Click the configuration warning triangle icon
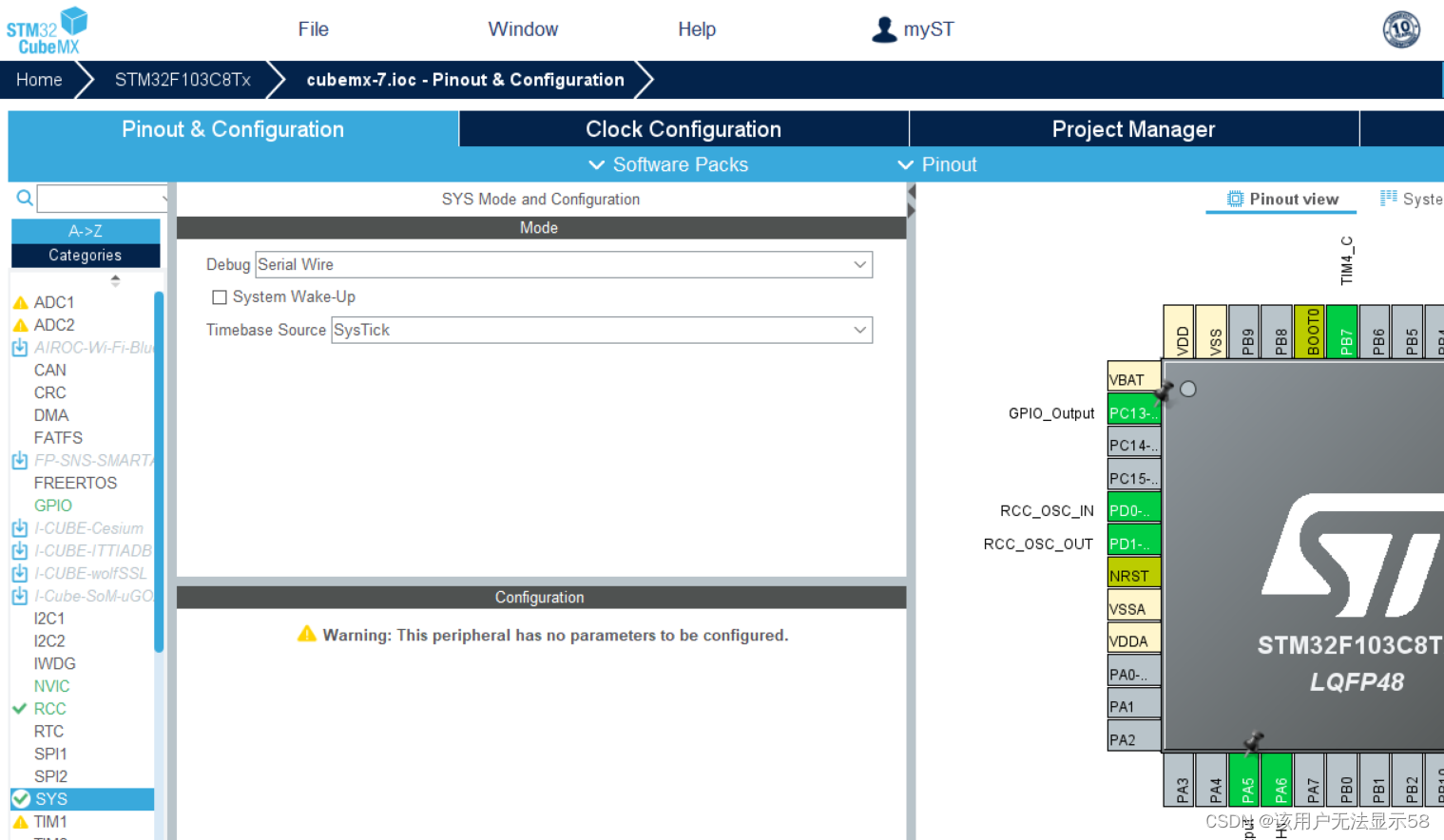The width and height of the screenshot is (1444, 840). point(306,634)
